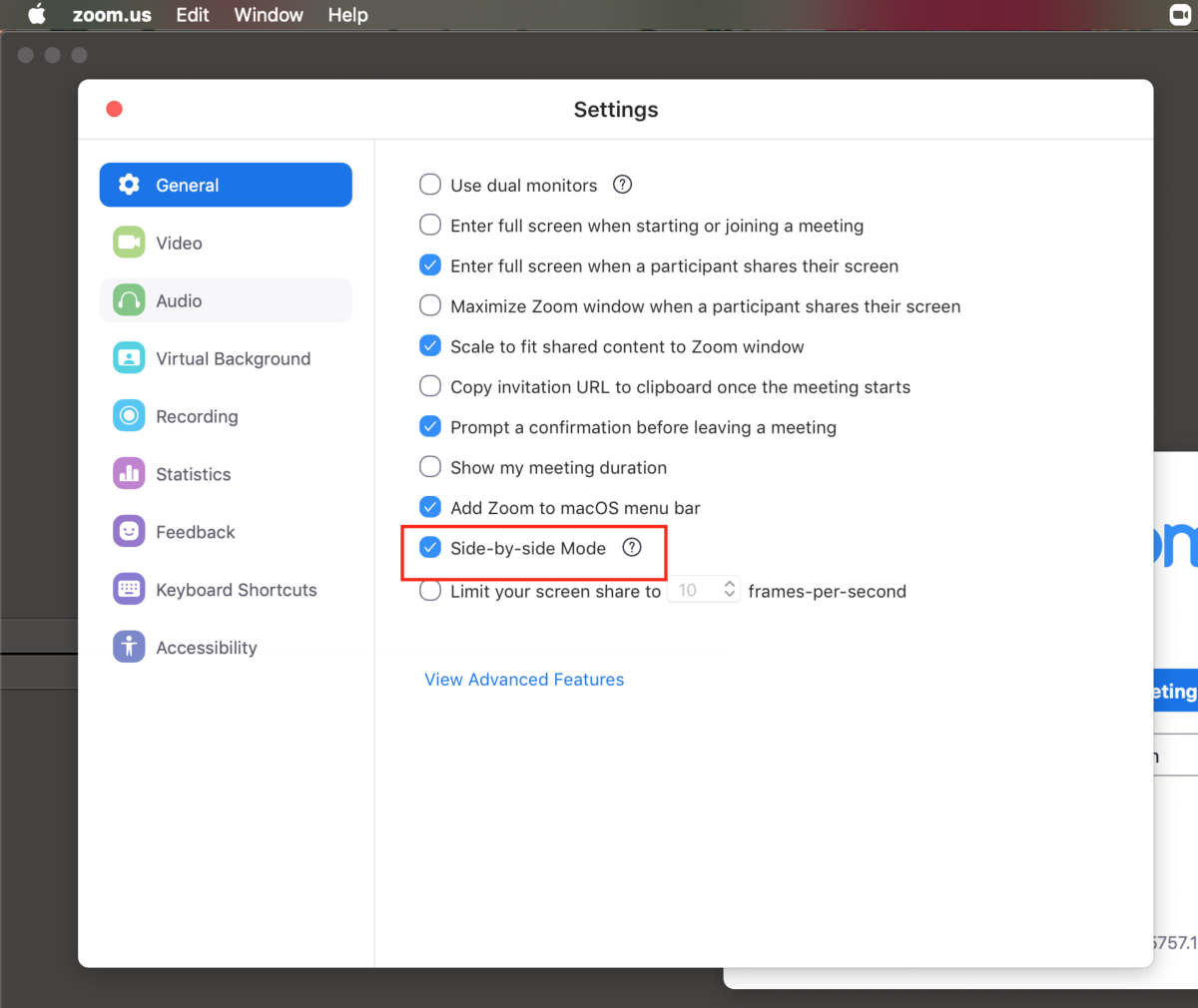Enable Use dual monitors checkbox

click(430, 185)
